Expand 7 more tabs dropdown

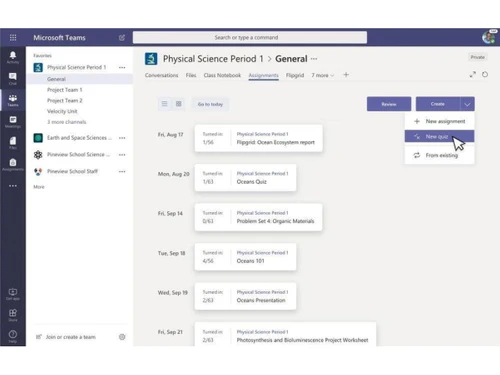coord(322,75)
